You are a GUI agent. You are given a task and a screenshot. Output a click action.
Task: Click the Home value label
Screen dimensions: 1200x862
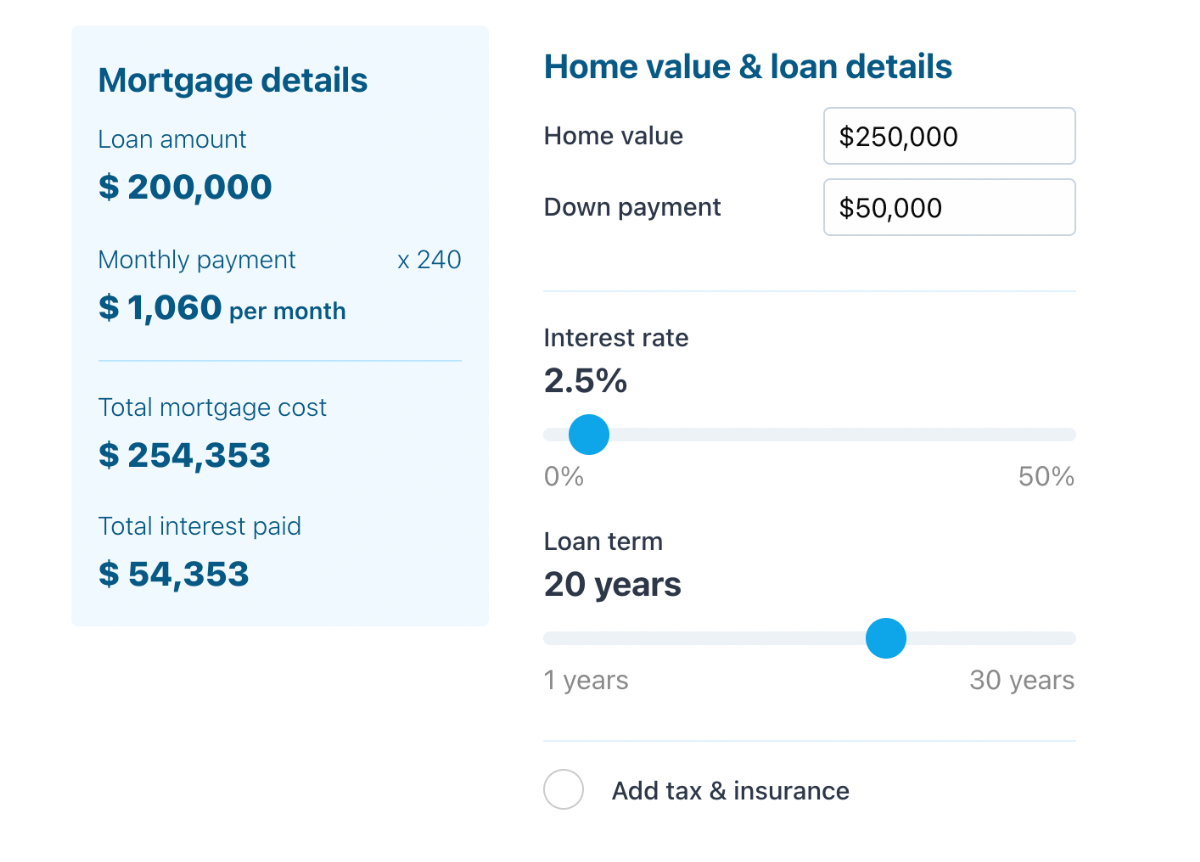click(613, 136)
